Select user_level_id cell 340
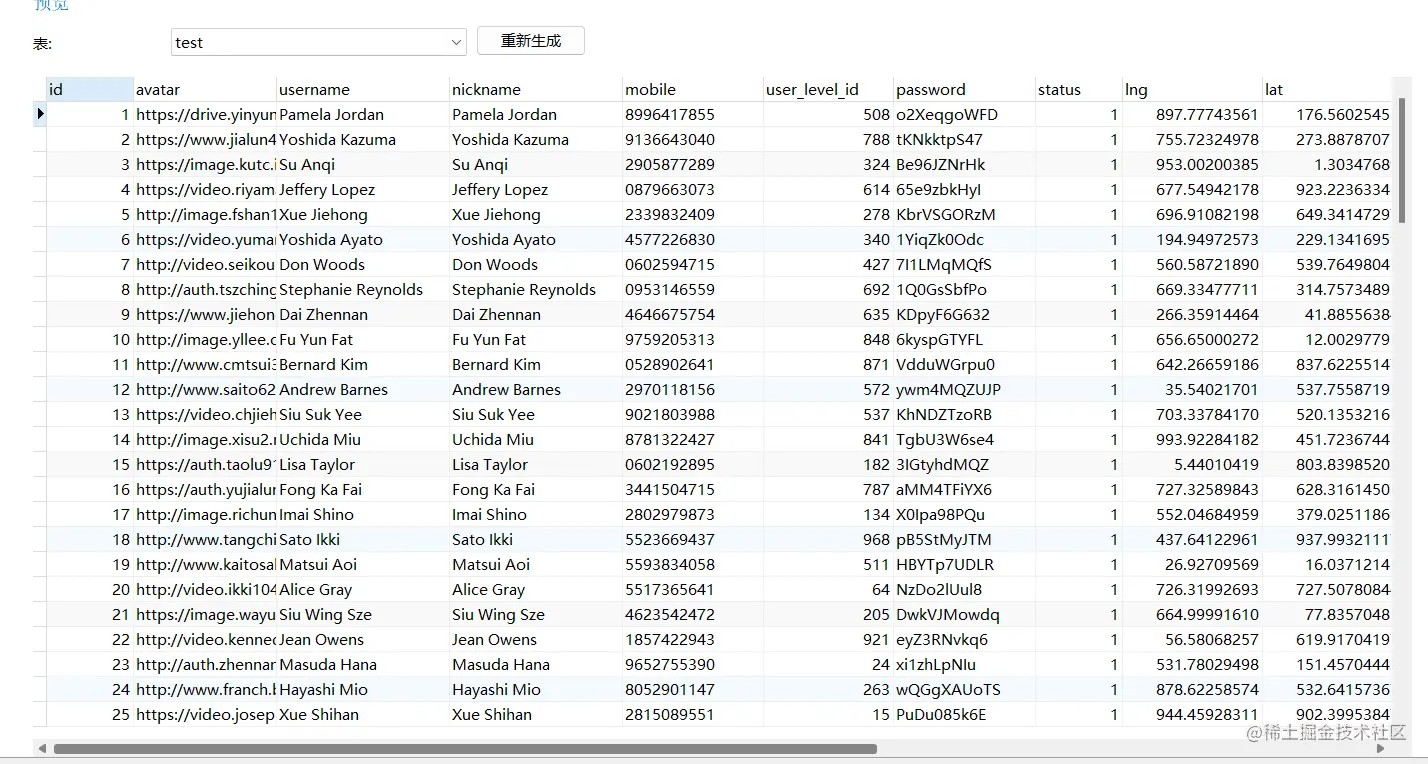 tap(828, 239)
